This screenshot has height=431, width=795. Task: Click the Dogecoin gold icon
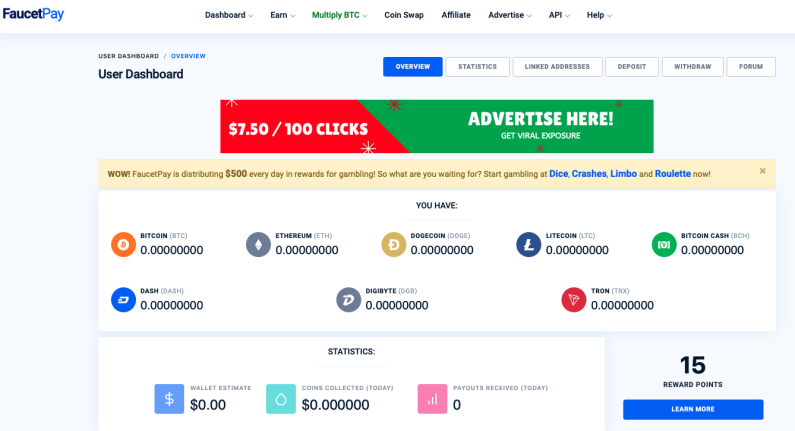pos(393,244)
